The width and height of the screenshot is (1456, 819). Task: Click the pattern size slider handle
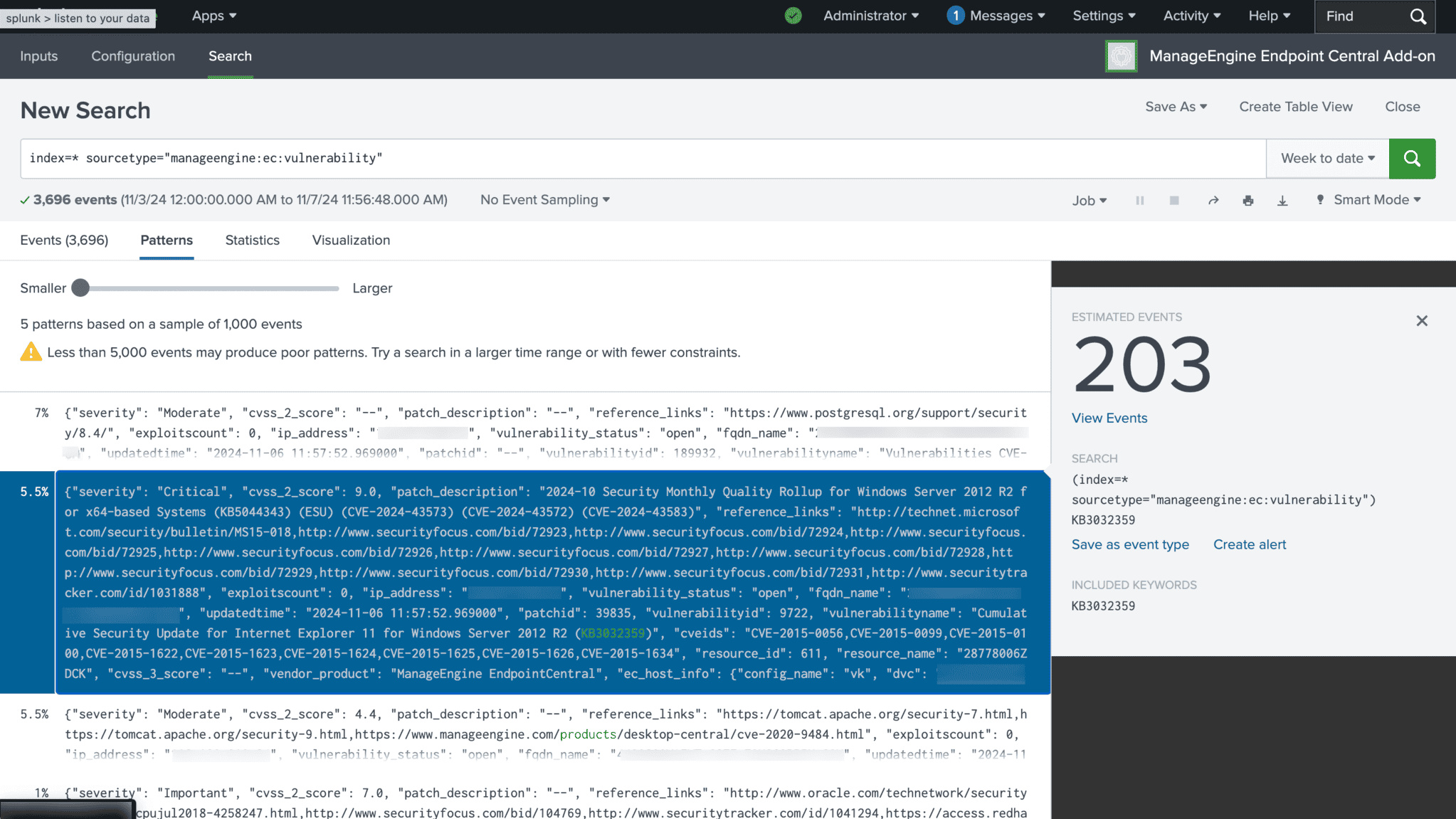pos(80,288)
